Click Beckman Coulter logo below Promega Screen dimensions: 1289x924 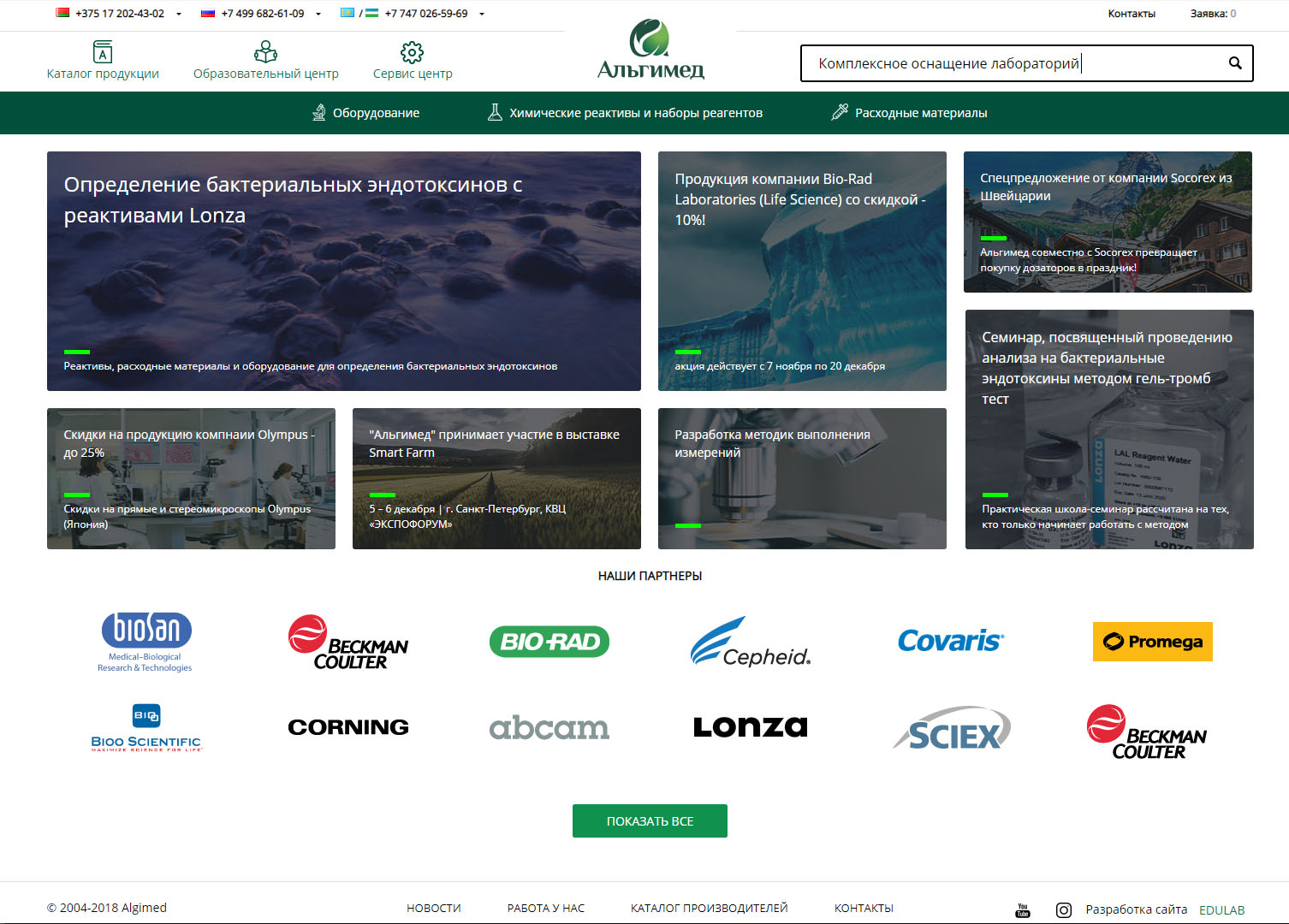1147,732
